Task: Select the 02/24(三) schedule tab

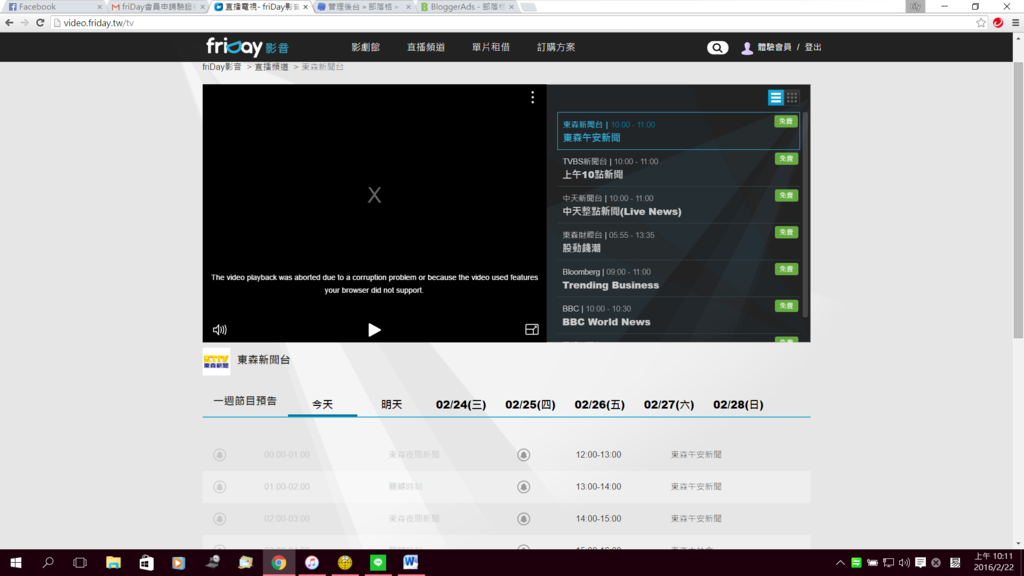Action: point(461,405)
